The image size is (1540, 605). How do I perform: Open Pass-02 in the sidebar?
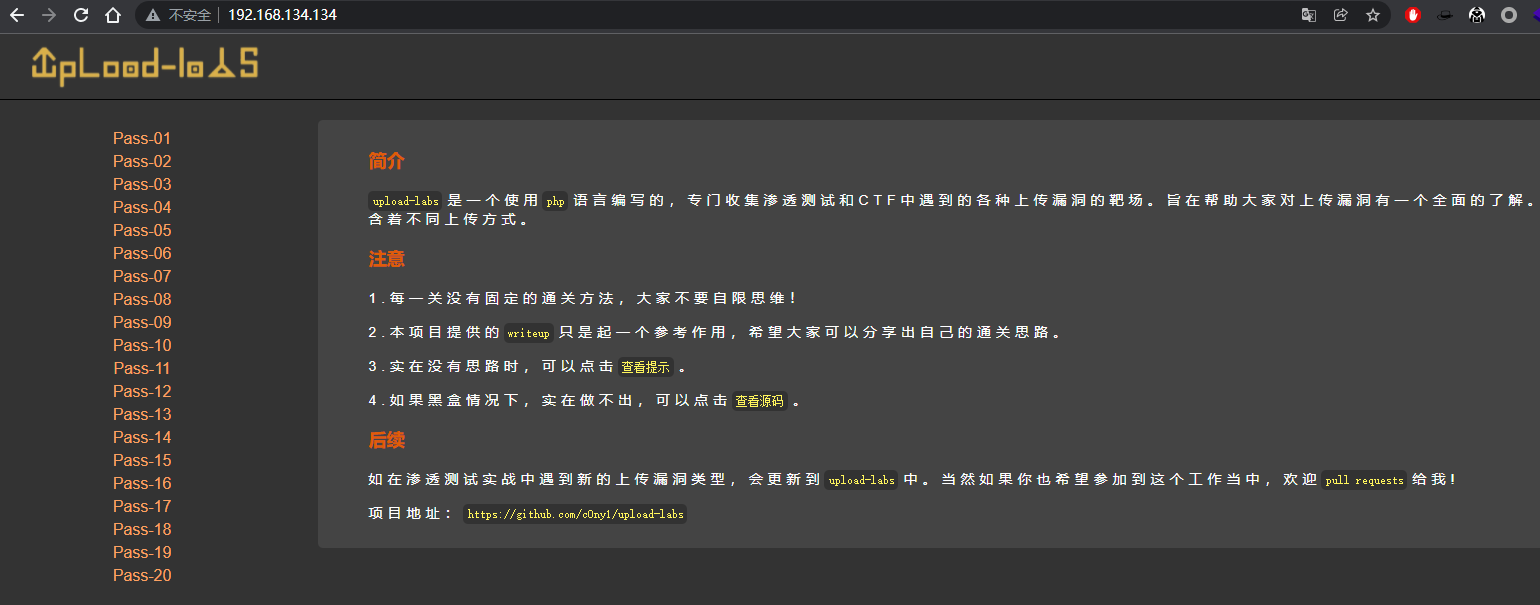[x=142, y=161]
